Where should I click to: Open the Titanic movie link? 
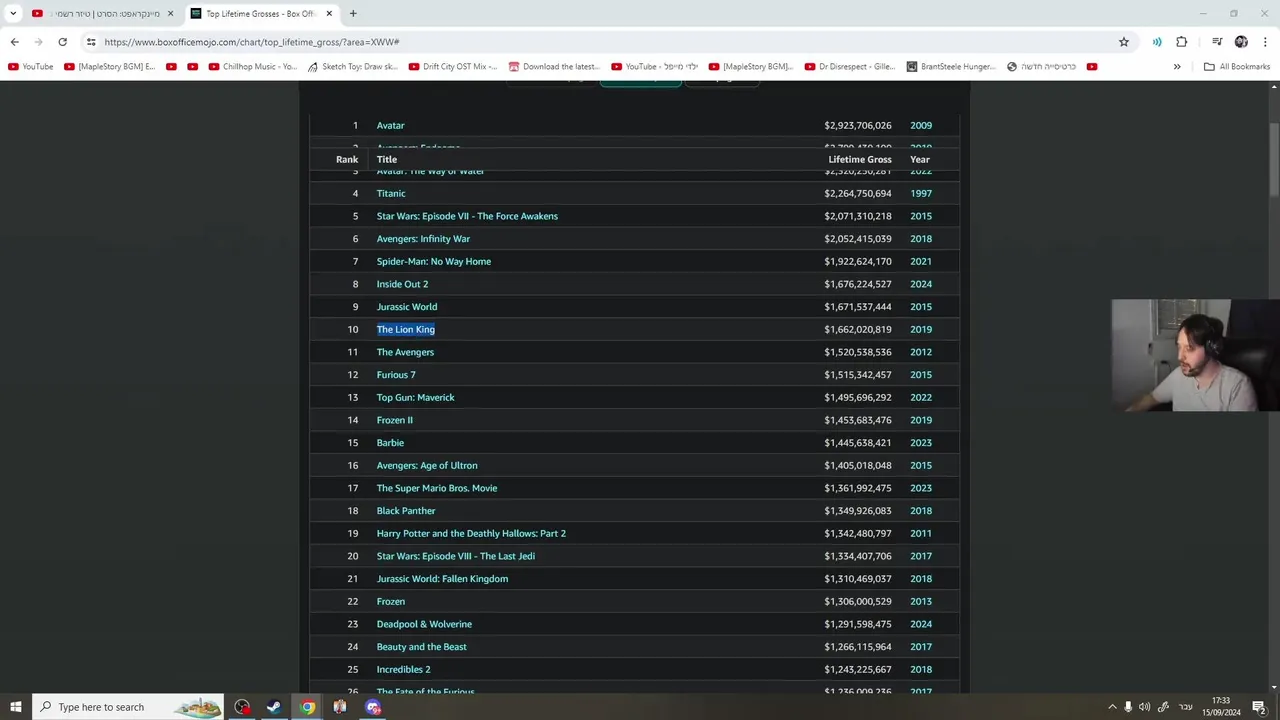391,193
